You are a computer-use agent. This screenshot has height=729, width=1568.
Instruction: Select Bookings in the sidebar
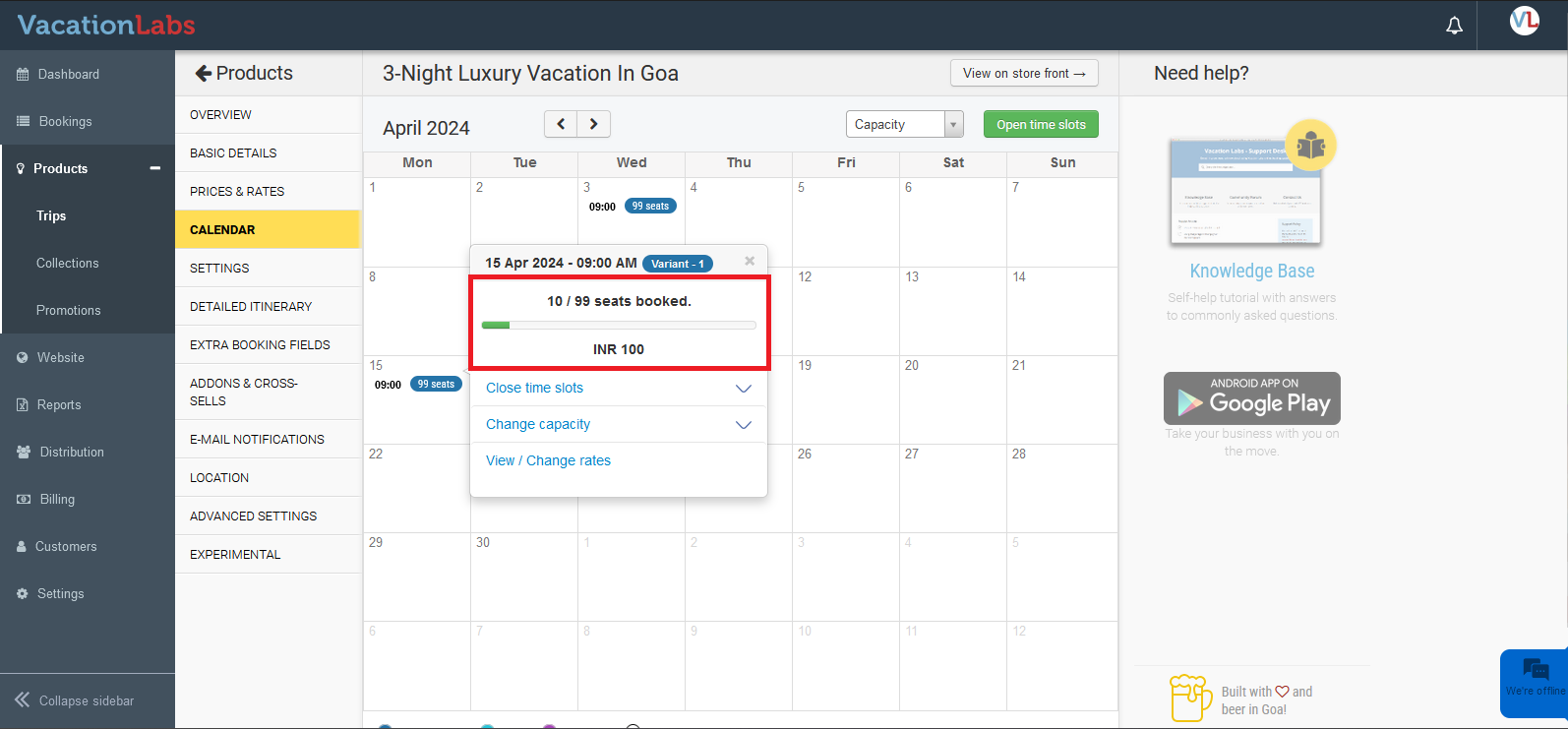tap(65, 121)
